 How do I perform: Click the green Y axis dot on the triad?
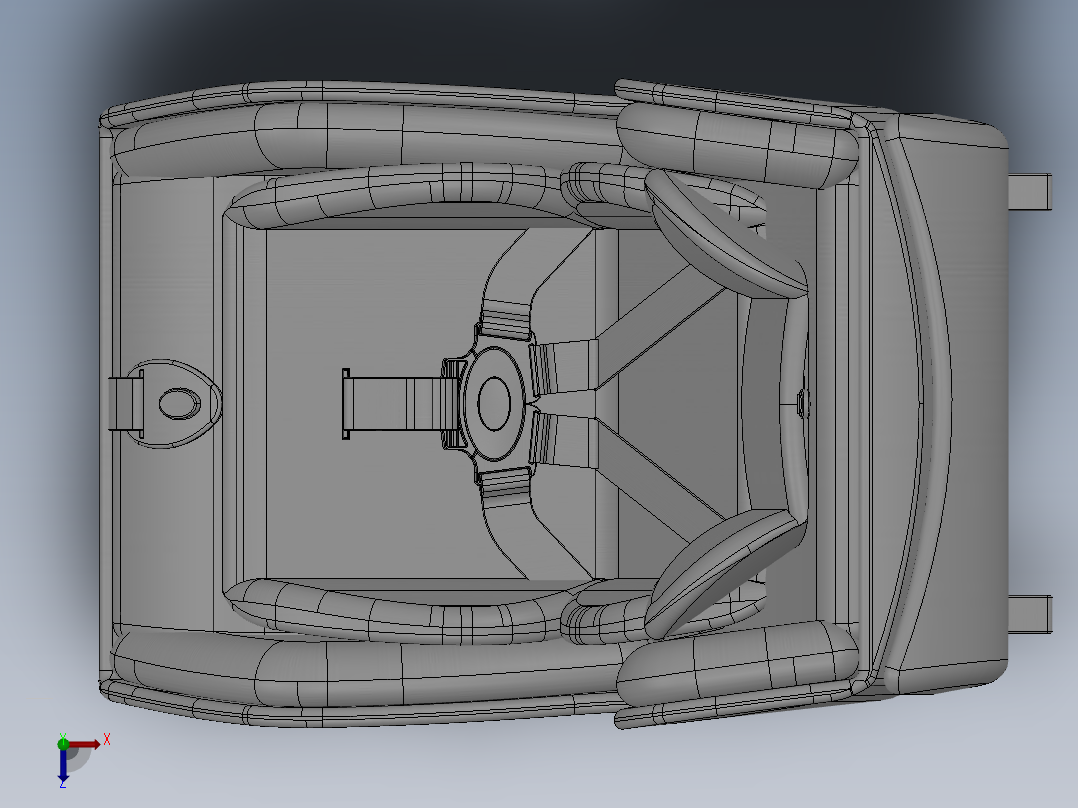click(x=63, y=743)
